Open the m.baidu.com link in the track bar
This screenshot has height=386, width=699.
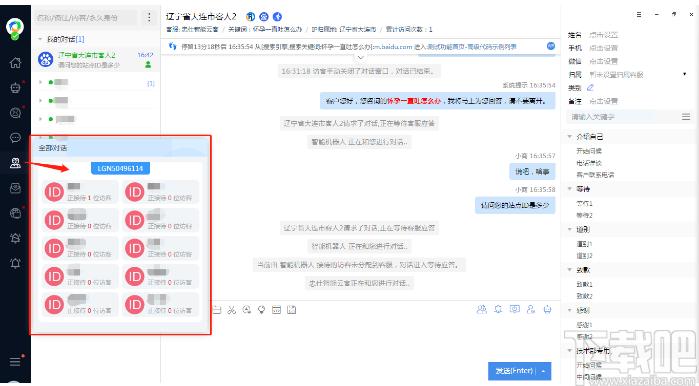point(392,46)
